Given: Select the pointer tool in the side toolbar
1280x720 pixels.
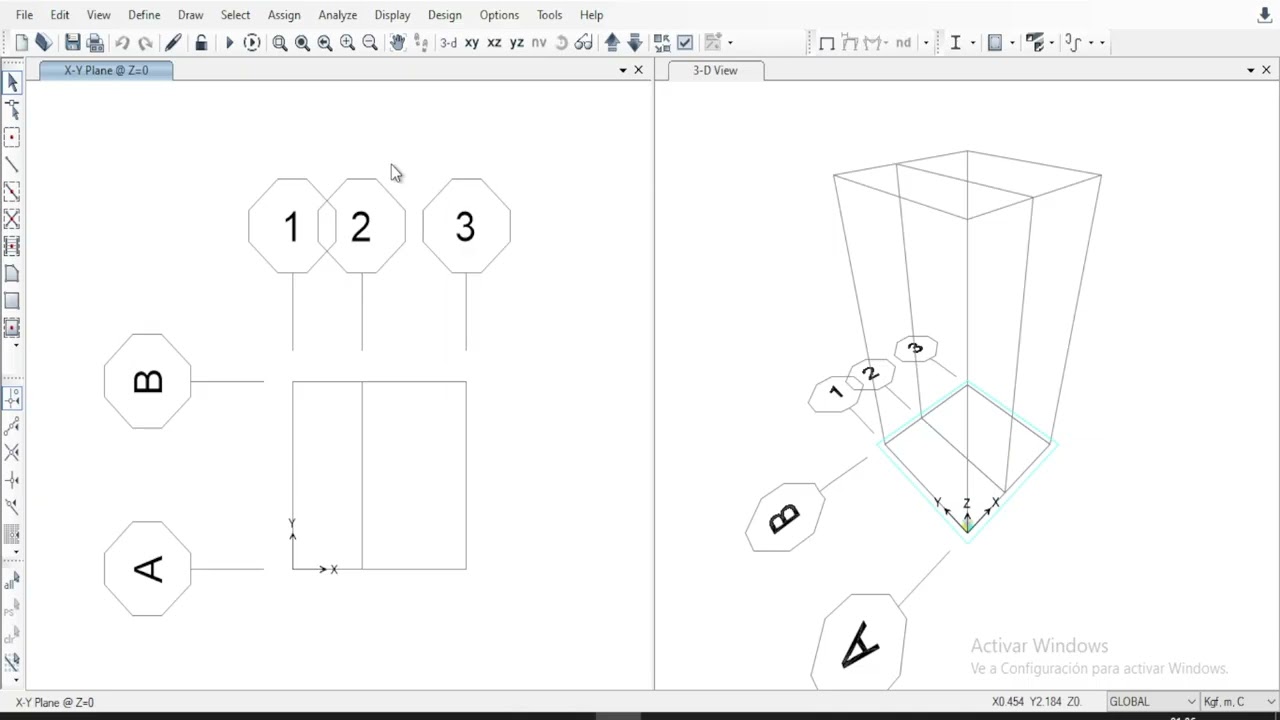Looking at the screenshot, I should click(12, 83).
